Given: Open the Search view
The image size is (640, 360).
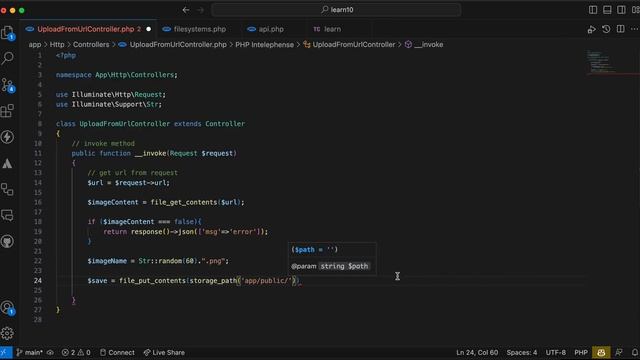Looking at the screenshot, I should coord(8,58).
